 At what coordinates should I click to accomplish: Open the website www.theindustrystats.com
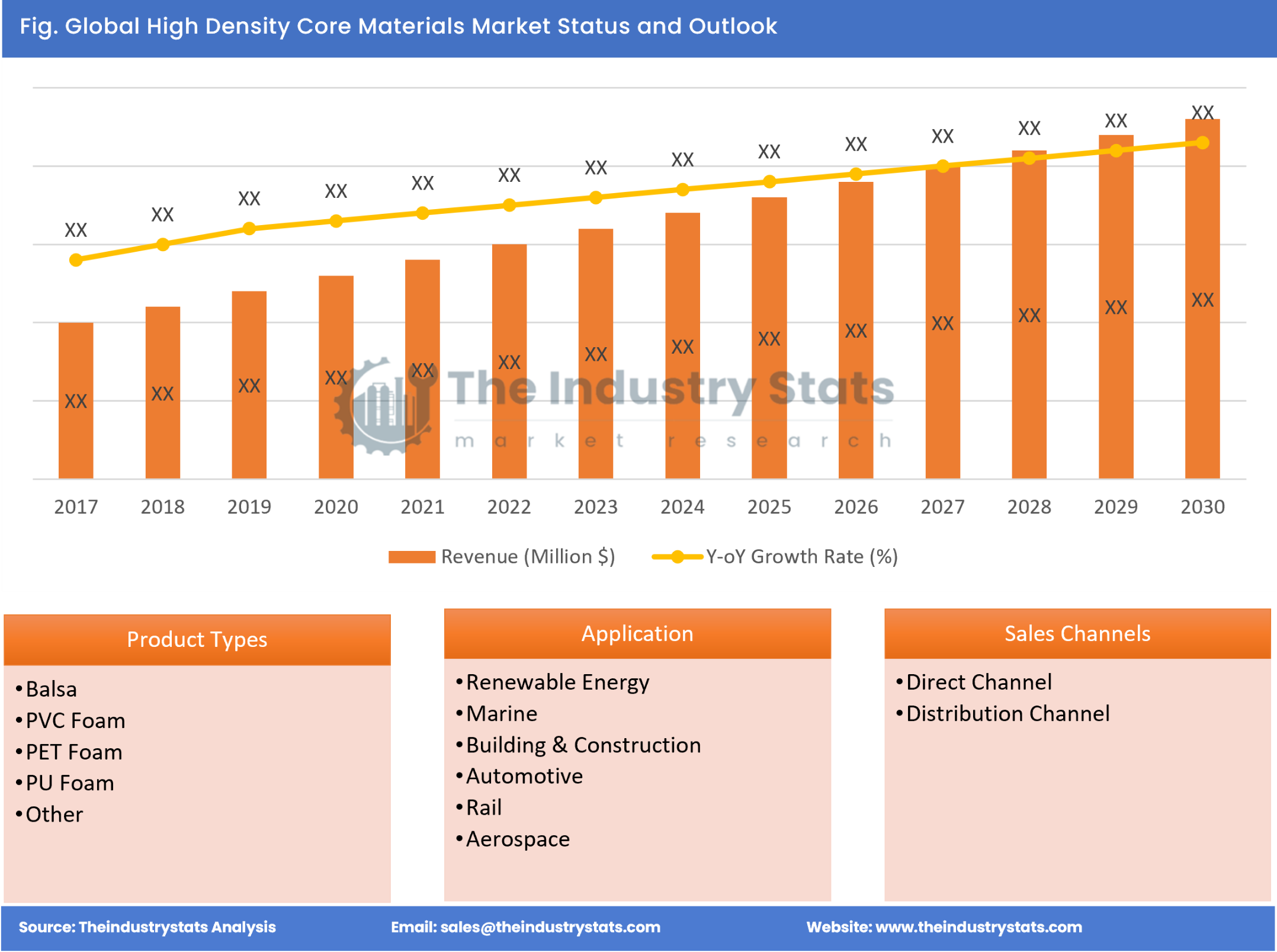tap(946, 927)
